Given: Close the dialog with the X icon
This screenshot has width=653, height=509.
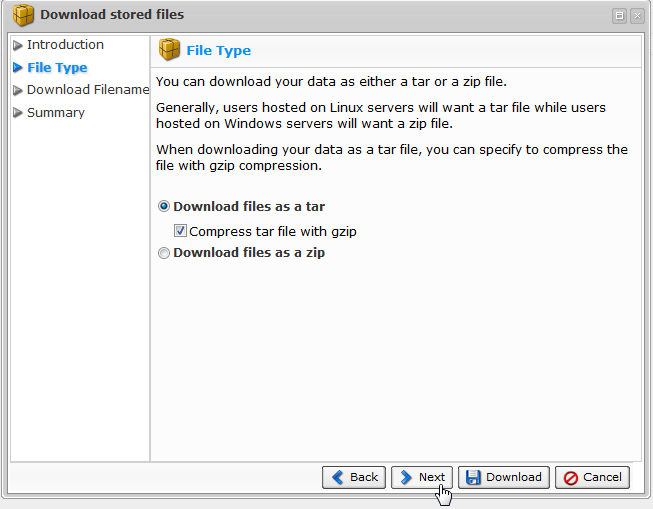Looking at the screenshot, I should (636, 15).
